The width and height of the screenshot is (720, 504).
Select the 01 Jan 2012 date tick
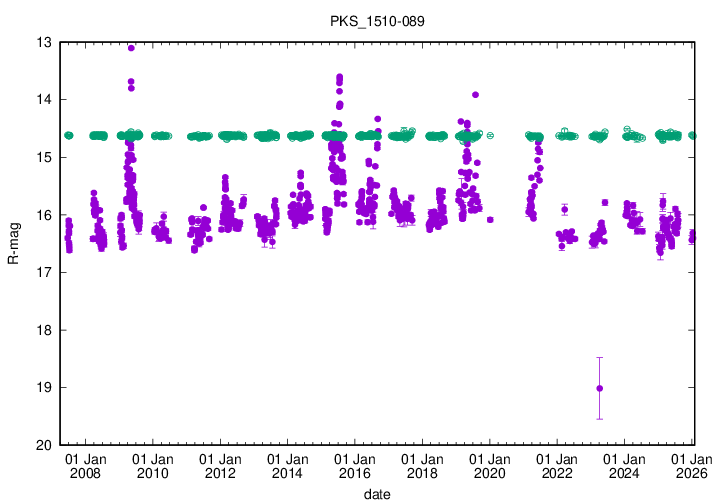pyautogui.click(x=220, y=466)
